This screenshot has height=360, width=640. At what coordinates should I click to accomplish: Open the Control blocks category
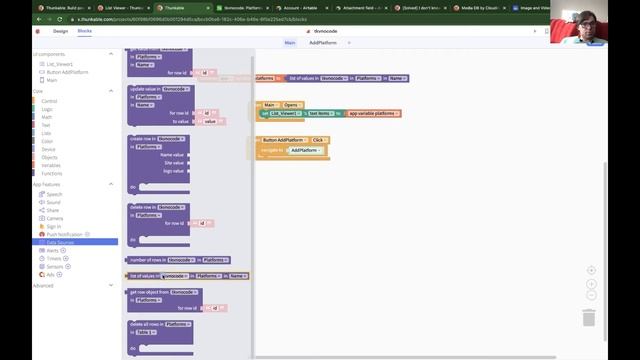point(49,101)
